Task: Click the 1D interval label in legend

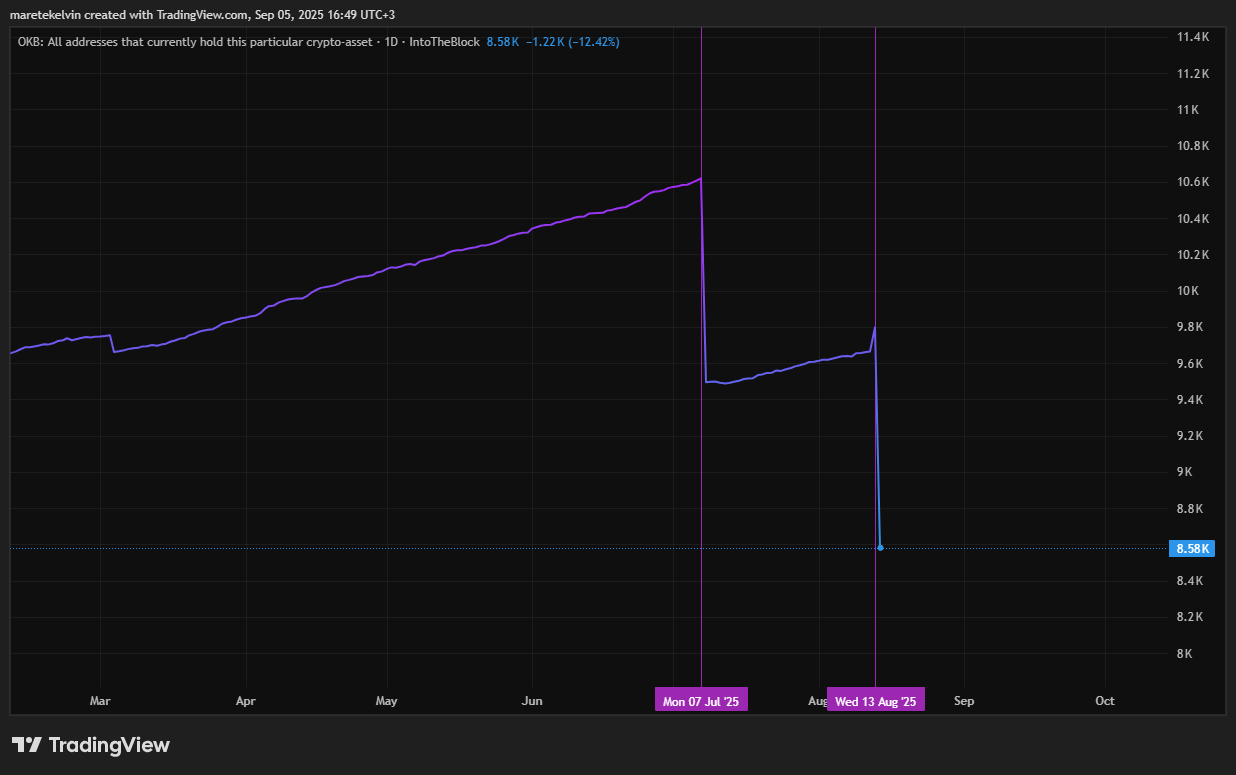Action: click(393, 41)
